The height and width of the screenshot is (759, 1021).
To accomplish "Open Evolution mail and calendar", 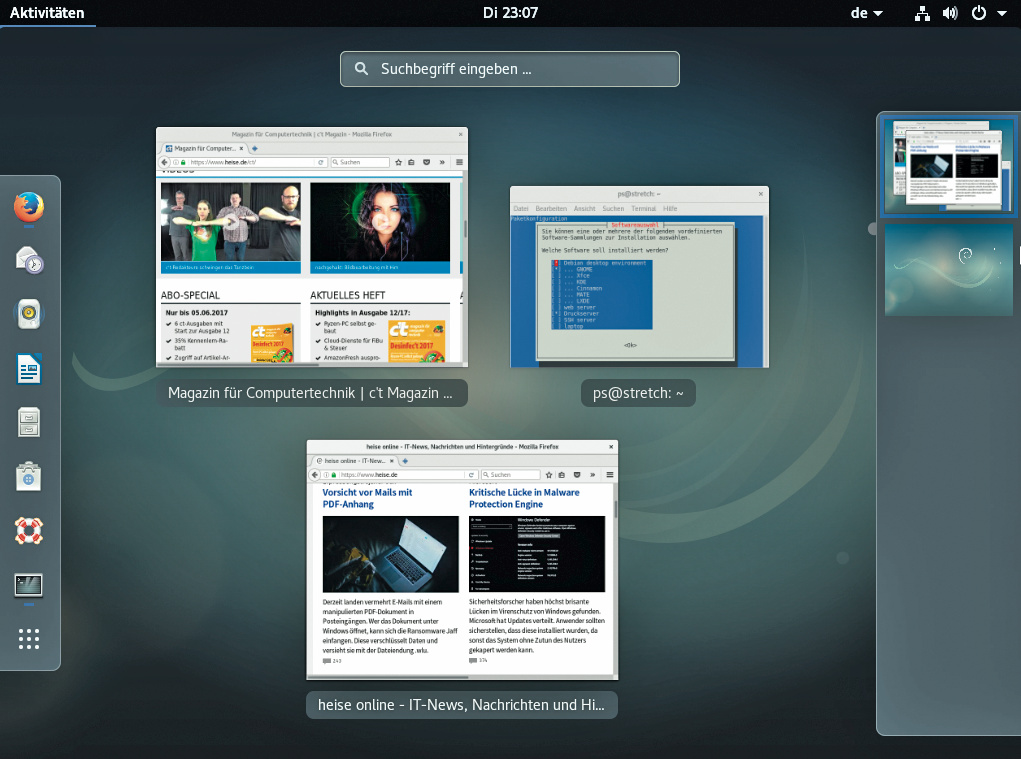I will click(29, 261).
